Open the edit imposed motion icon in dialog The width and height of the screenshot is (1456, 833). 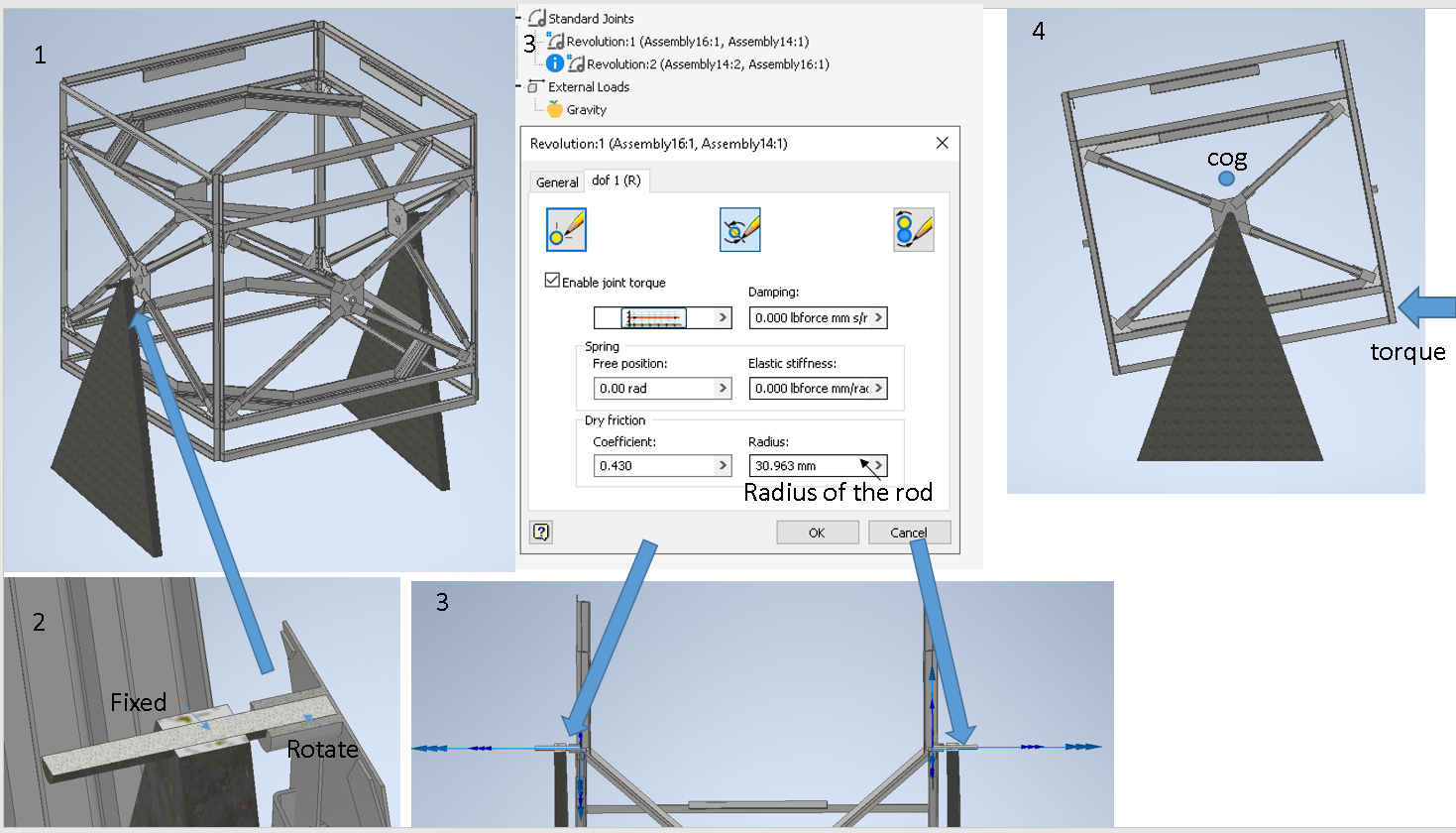point(739,229)
